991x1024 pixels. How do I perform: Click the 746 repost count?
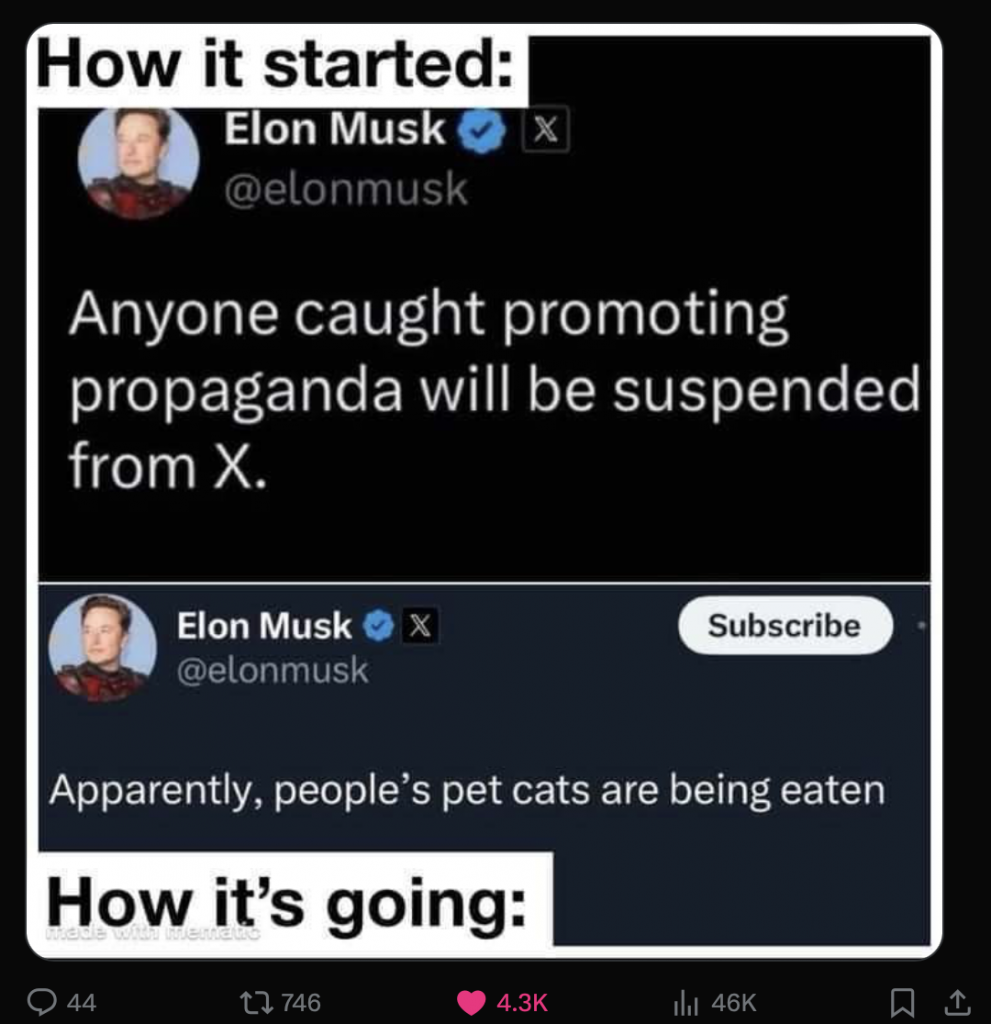tap(301, 1002)
